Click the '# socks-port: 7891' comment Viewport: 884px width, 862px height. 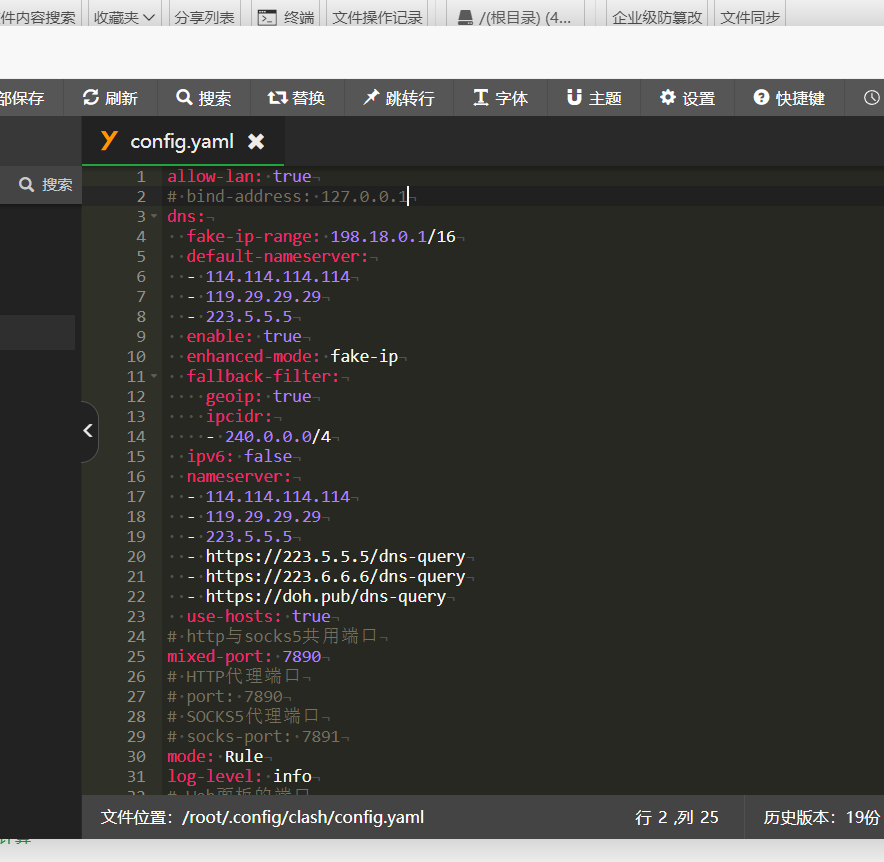tap(254, 736)
